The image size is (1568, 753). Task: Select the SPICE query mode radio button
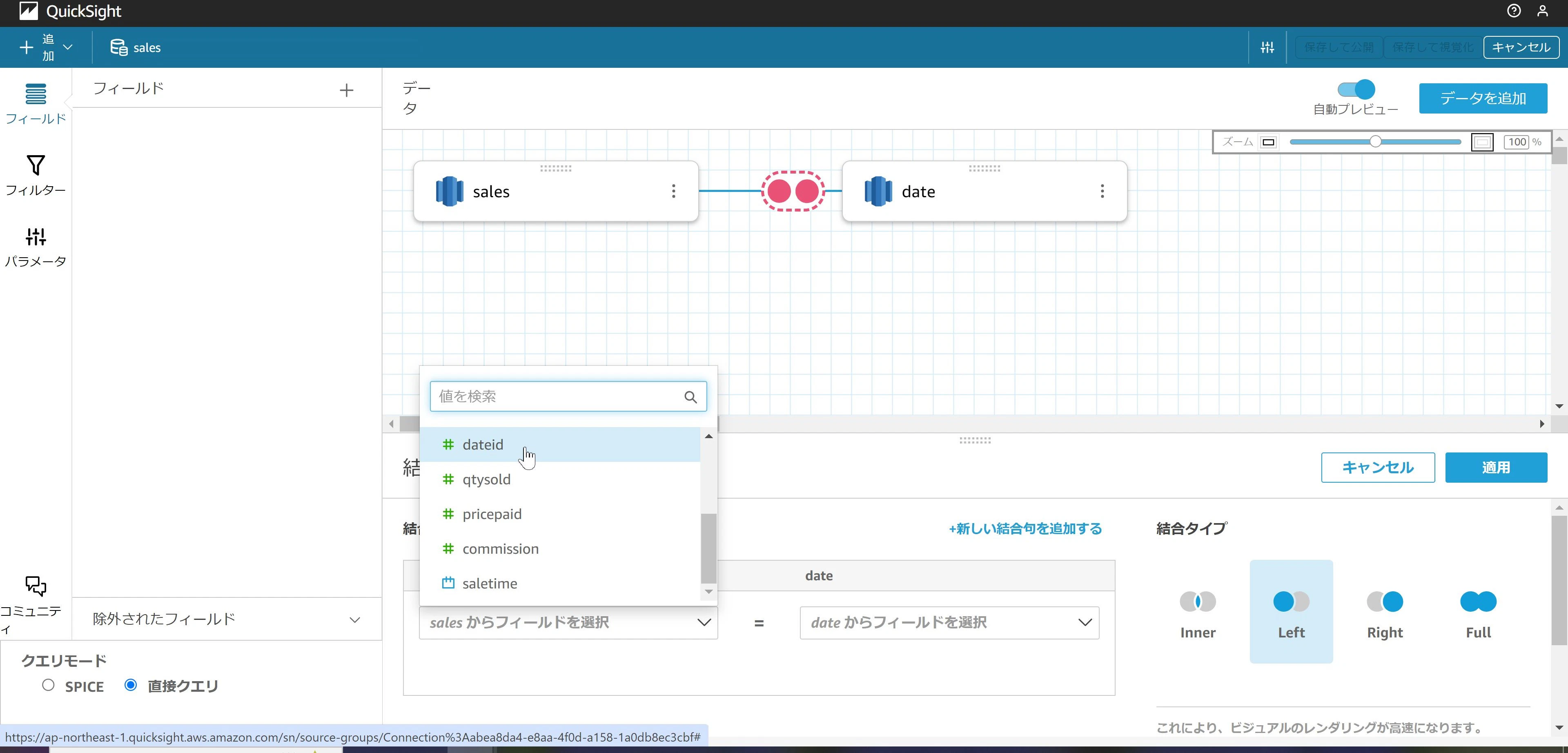(x=48, y=685)
